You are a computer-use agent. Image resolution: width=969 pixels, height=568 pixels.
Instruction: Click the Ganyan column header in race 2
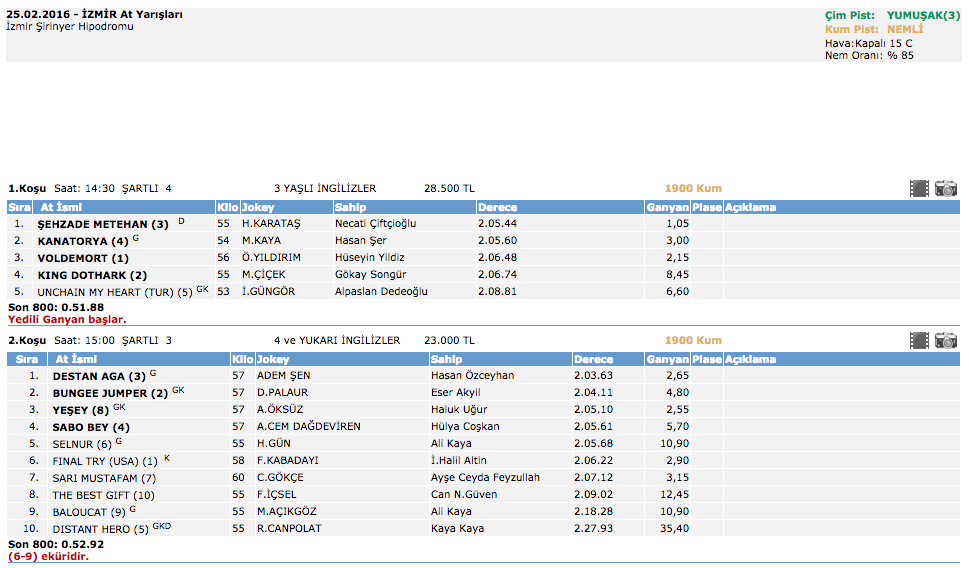(x=667, y=359)
